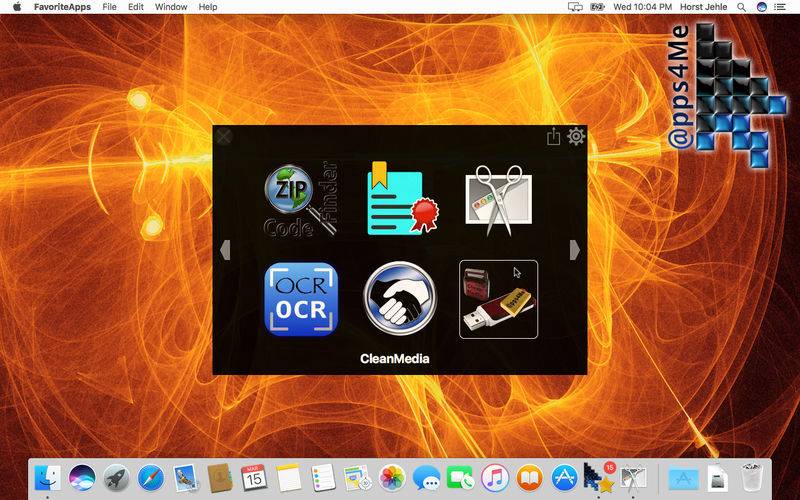Open the scissors screenshot snipping app icon
800x500 pixels.
[x=499, y=200]
